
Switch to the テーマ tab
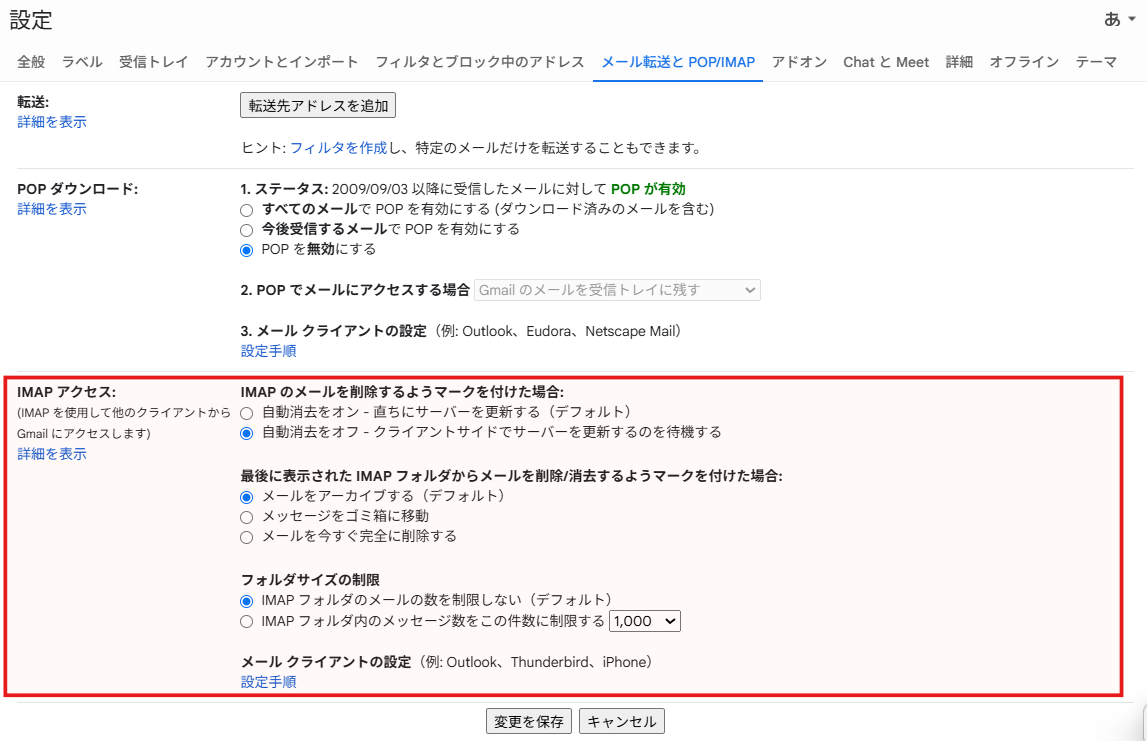(x=1097, y=61)
